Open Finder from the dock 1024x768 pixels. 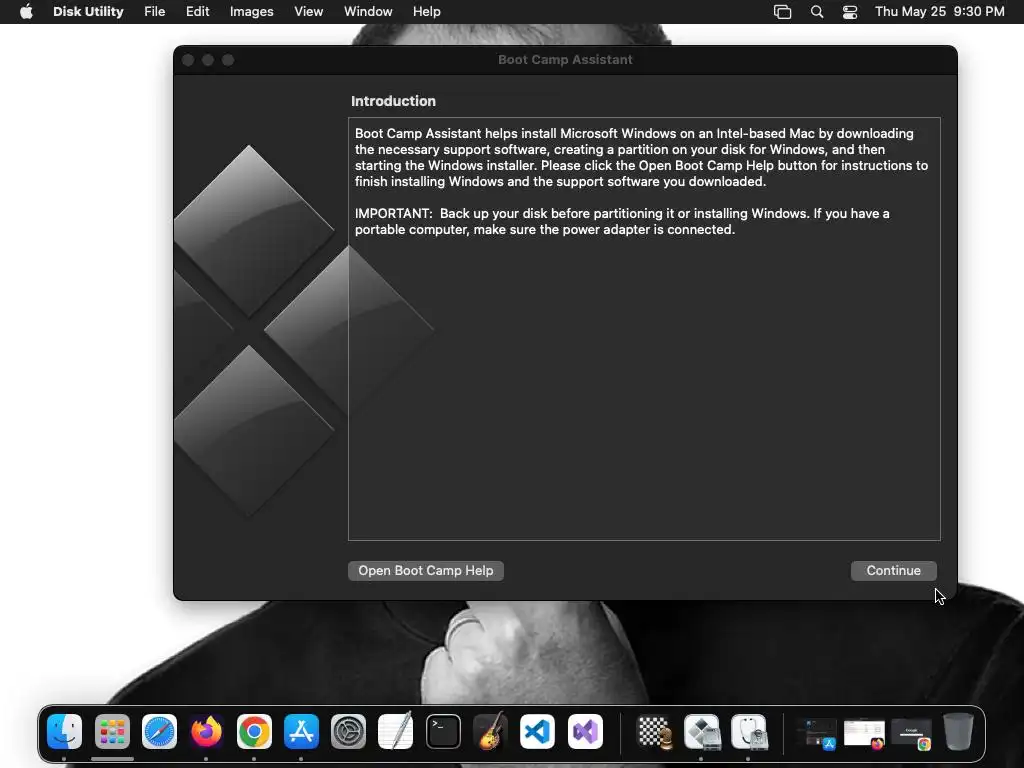[x=65, y=731]
